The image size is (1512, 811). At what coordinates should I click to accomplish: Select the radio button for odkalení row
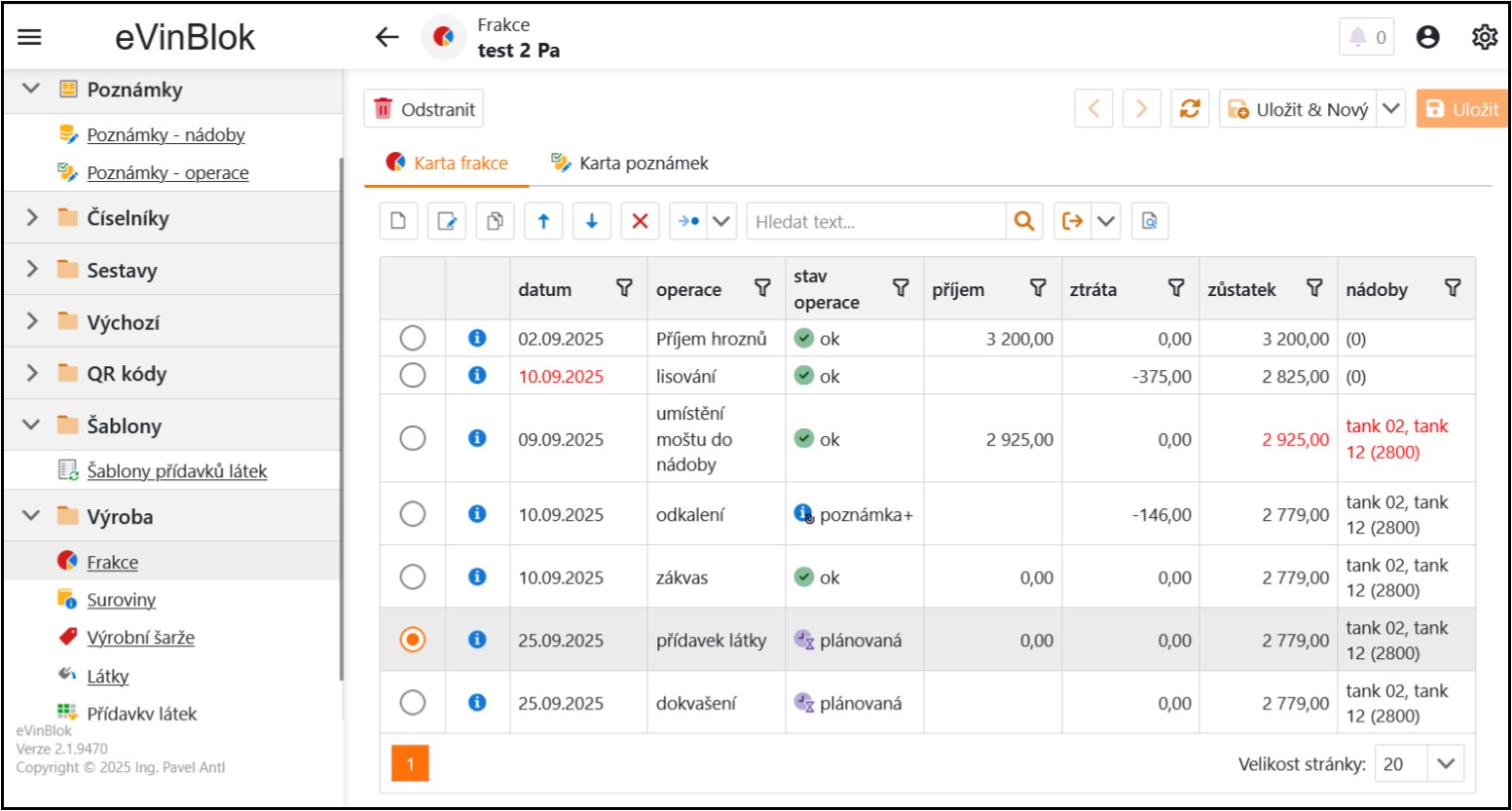click(x=413, y=514)
